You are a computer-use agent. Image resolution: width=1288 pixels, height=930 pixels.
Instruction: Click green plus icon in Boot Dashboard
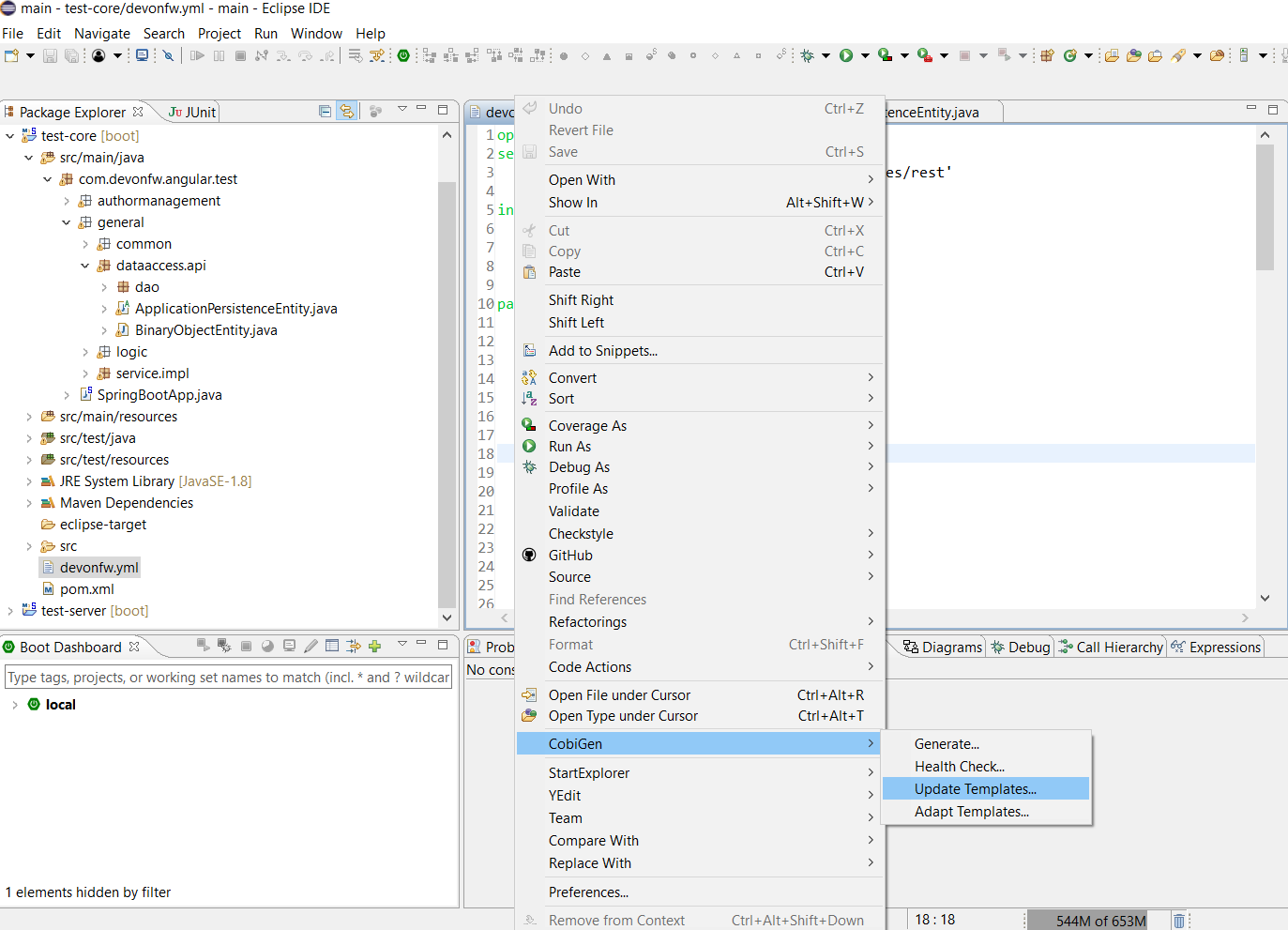(374, 646)
